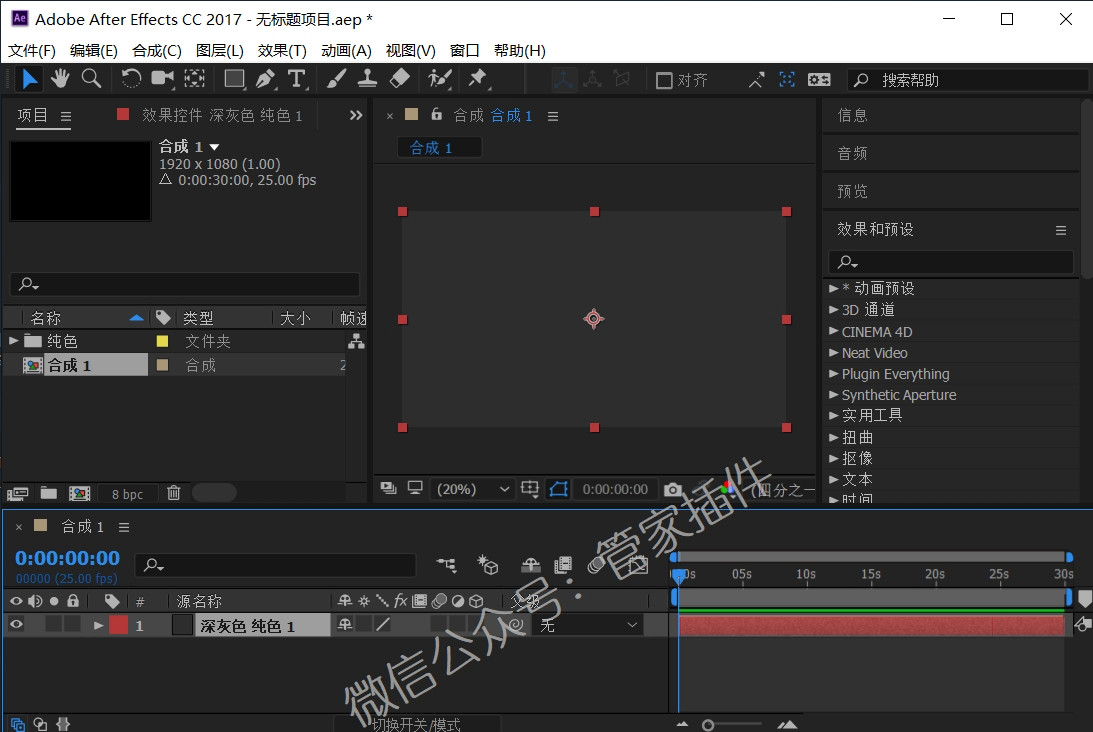
Task: Toggle lock on the composition viewer tab
Action: (436, 114)
